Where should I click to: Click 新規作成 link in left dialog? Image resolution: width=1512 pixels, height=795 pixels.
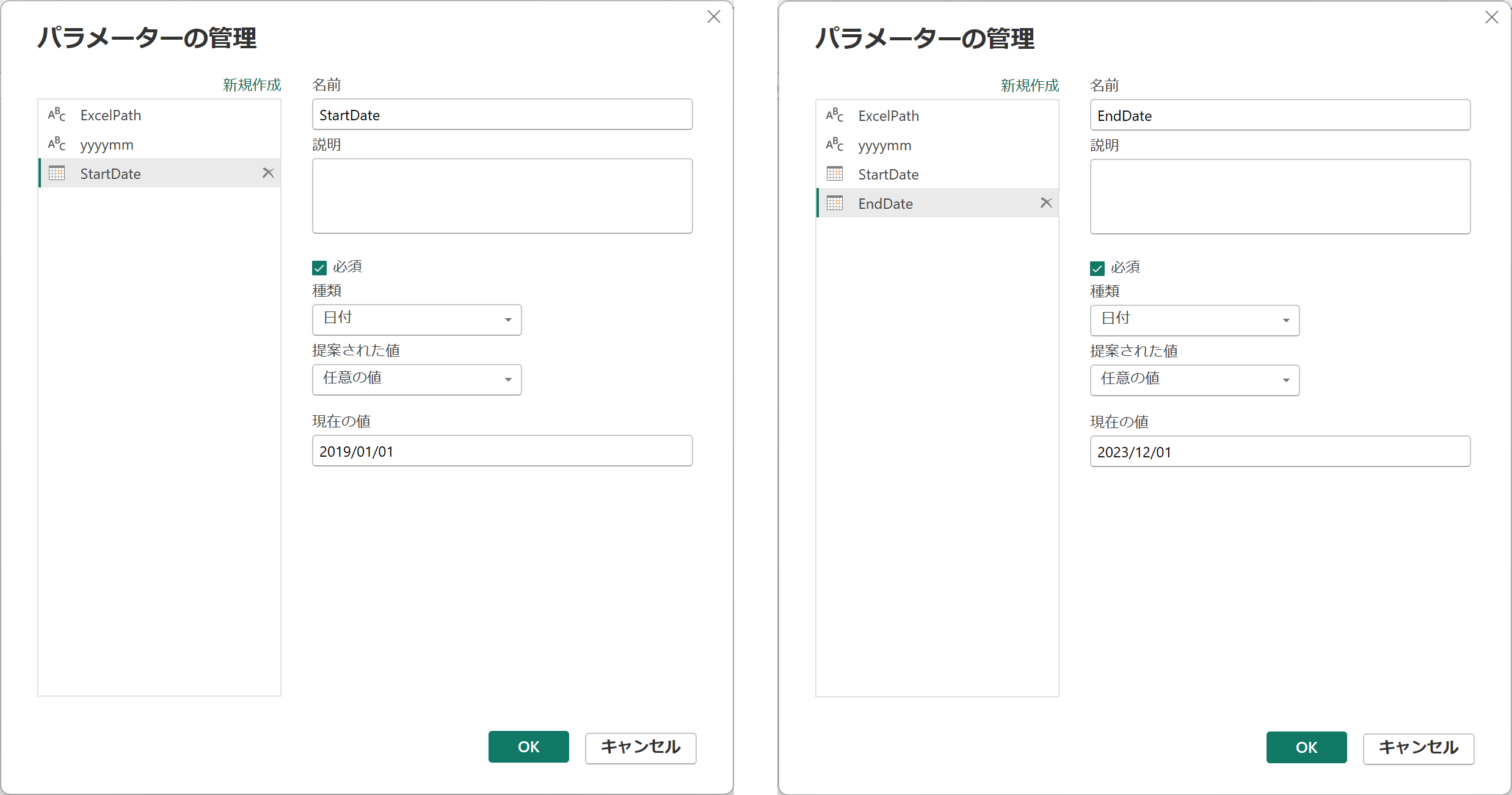[252, 85]
